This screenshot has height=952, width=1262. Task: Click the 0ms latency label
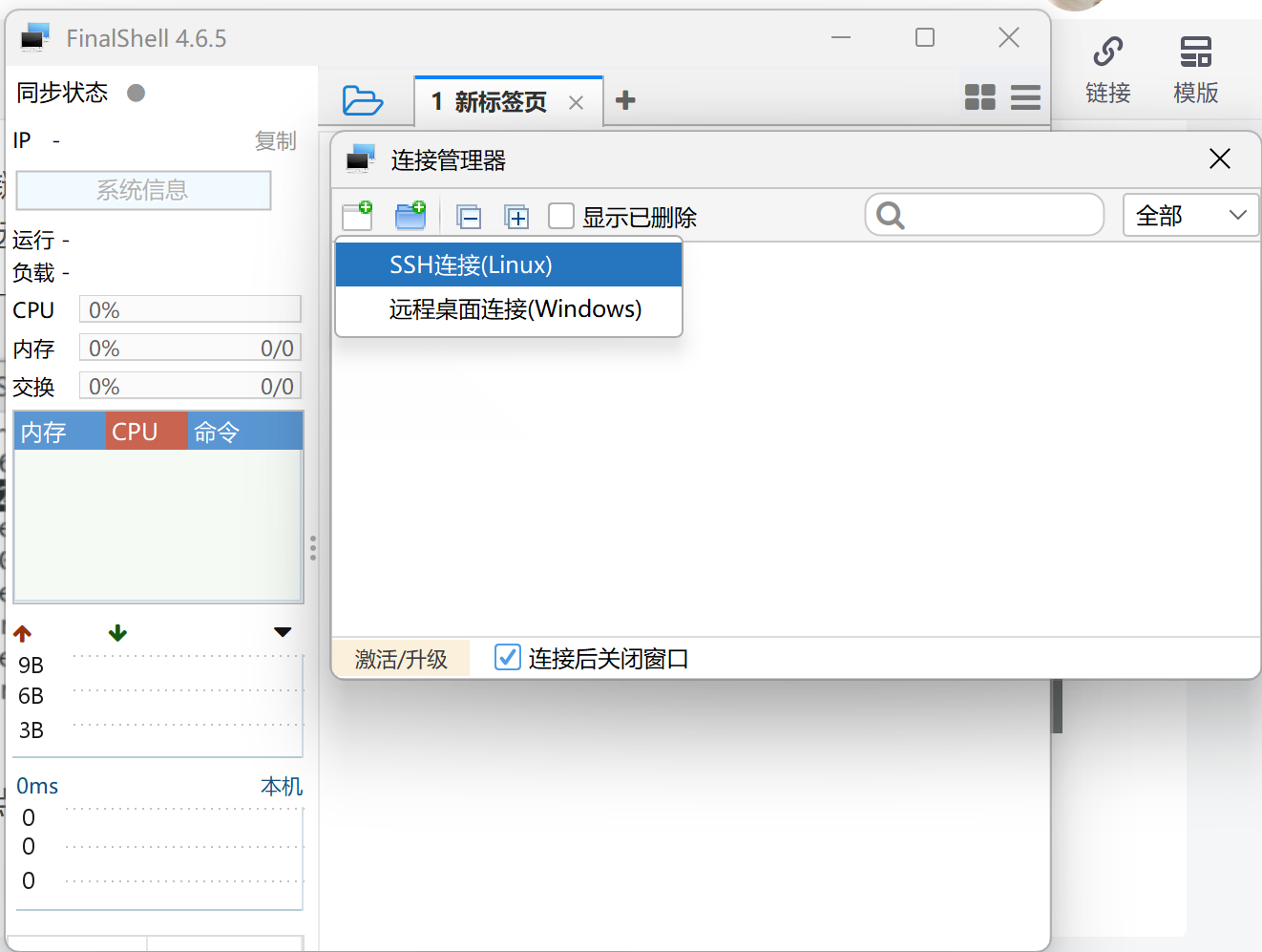pos(37,786)
